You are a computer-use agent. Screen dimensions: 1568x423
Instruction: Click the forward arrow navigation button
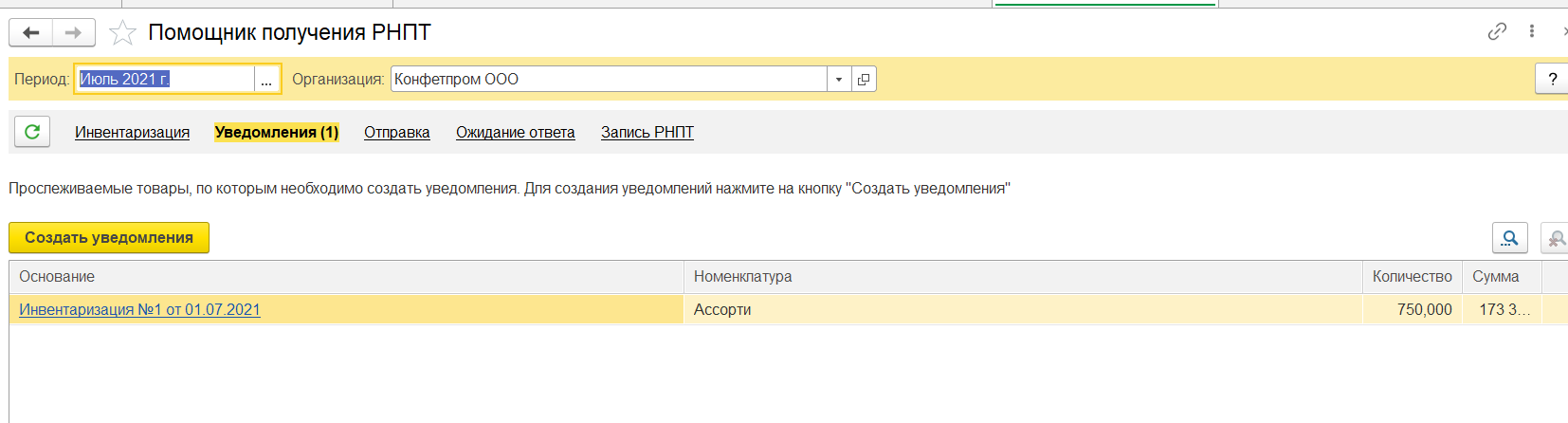tap(73, 33)
